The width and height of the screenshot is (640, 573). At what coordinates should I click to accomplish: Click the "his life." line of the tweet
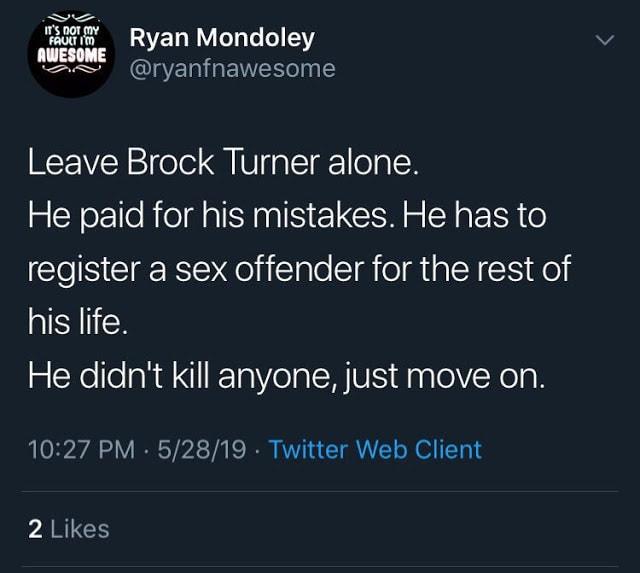coord(78,322)
